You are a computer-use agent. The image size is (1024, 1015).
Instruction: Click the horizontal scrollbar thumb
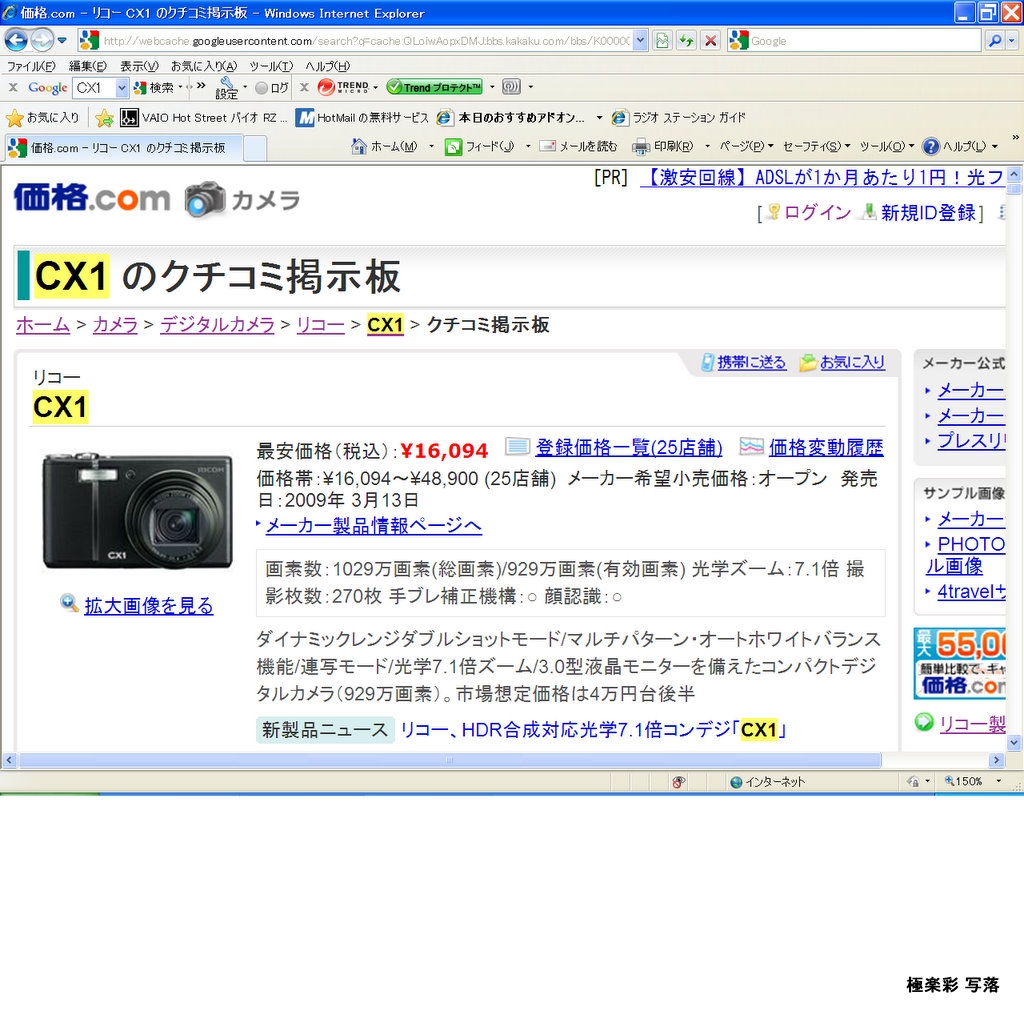[450, 760]
